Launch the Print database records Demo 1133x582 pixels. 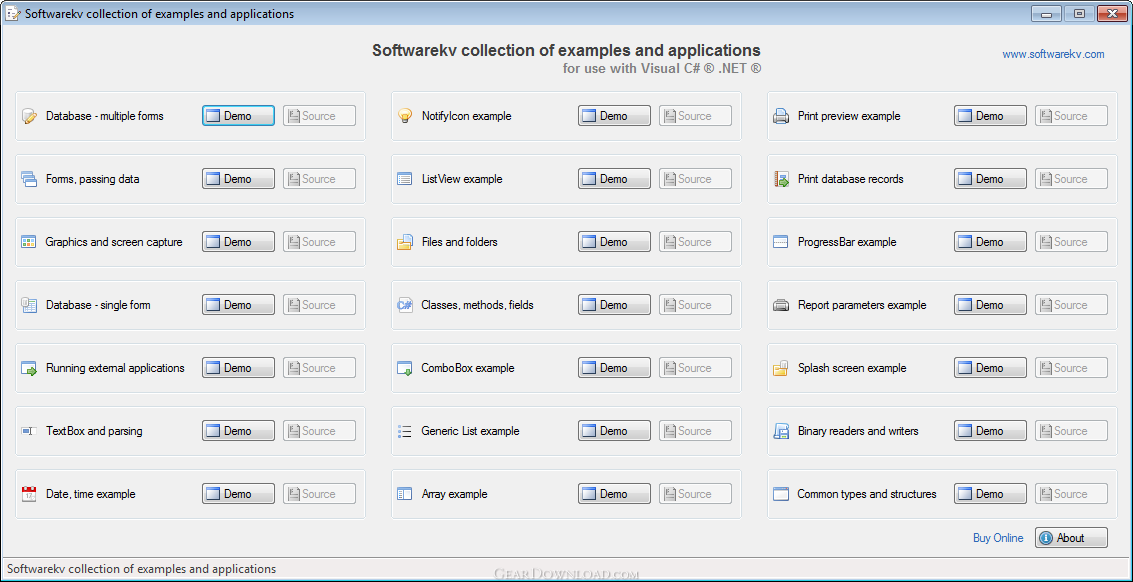pyautogui.click(x=991, y=179)
